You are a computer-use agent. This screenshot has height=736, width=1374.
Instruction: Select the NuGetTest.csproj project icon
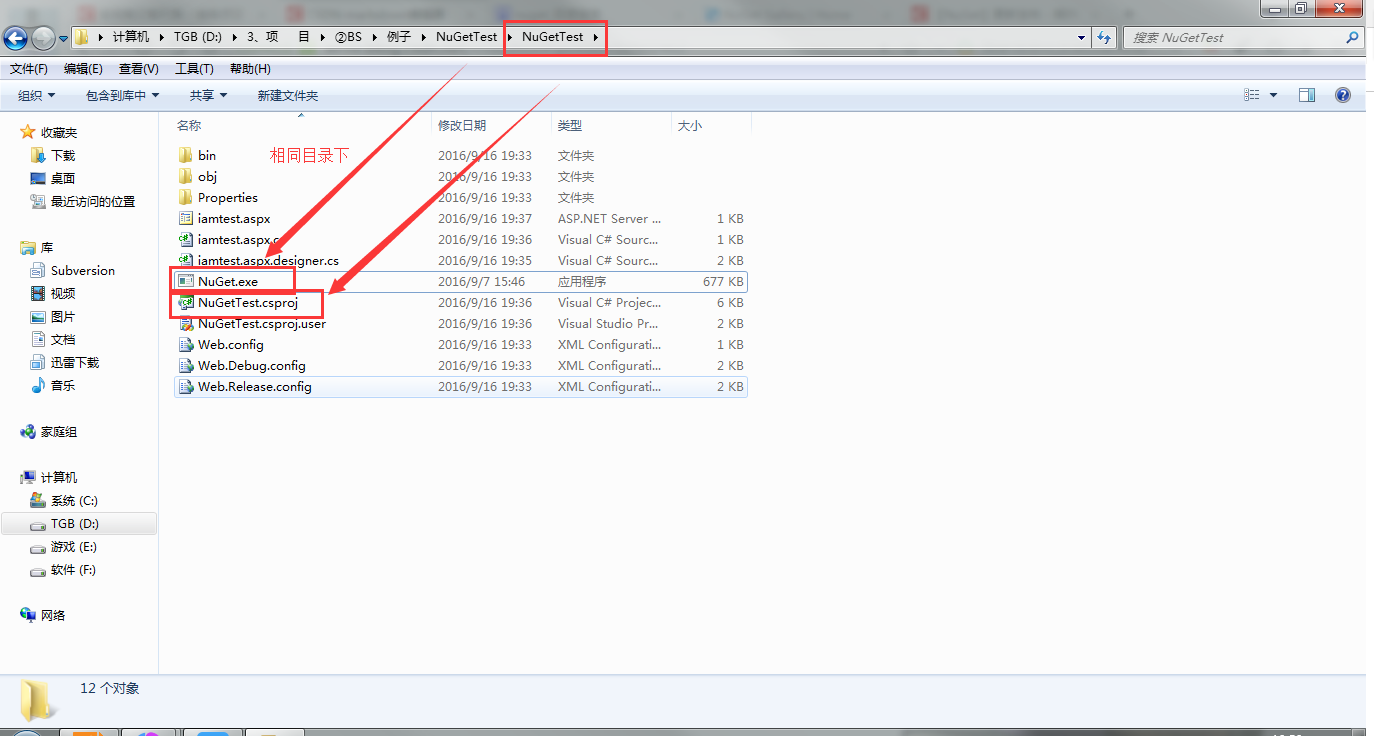[185, 302]
